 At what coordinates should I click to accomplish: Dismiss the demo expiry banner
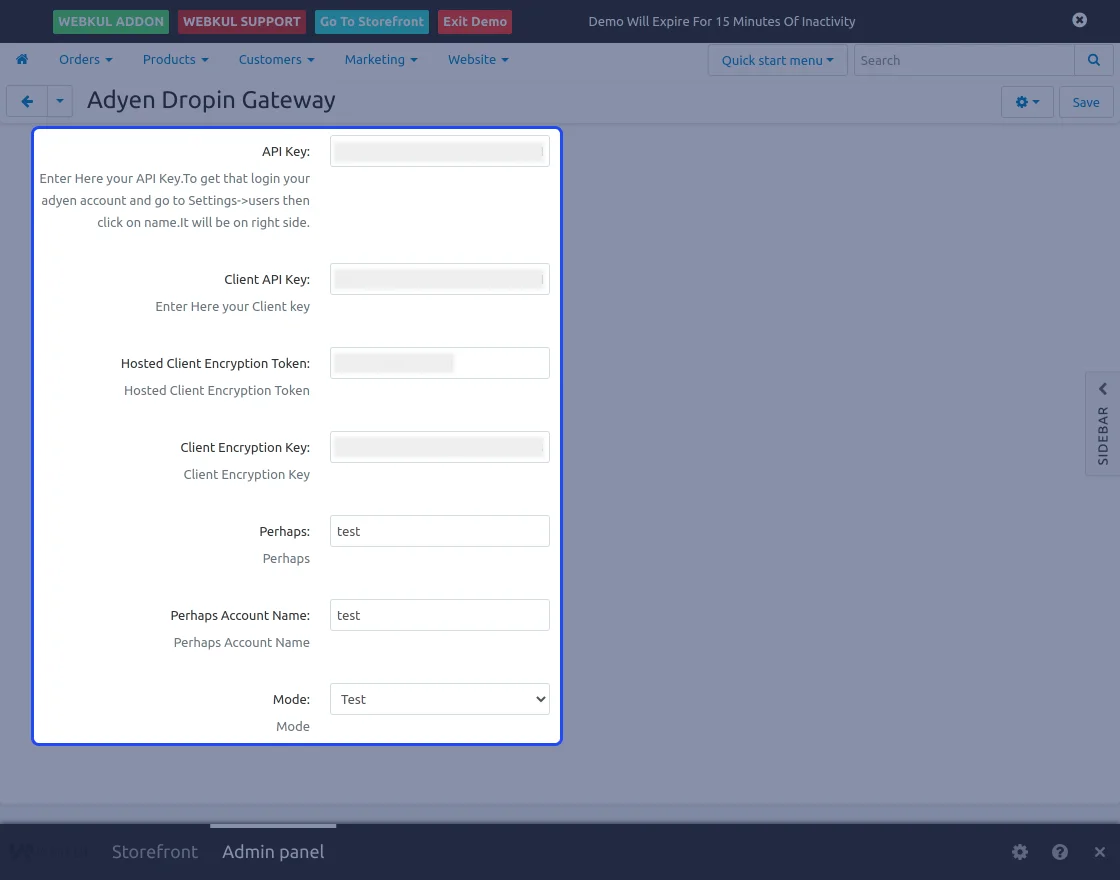[x=1079, y=20]
